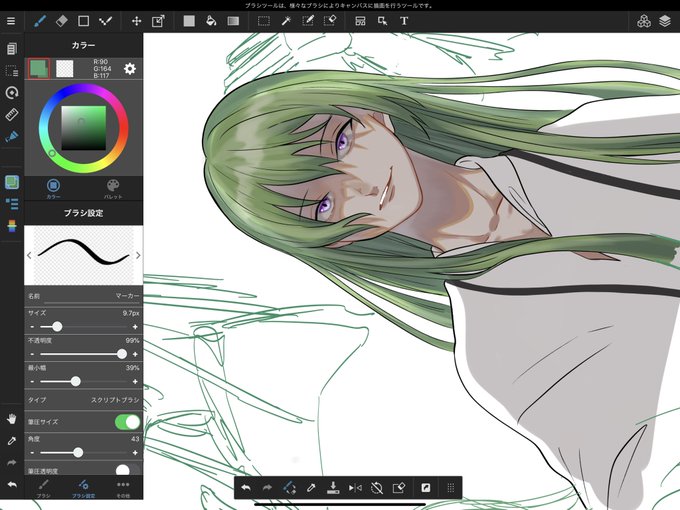Image resolution: width=680 pixels, height=510 pixels.
Task: Toggle the pressure opacity switch
Action: point(128,470)
